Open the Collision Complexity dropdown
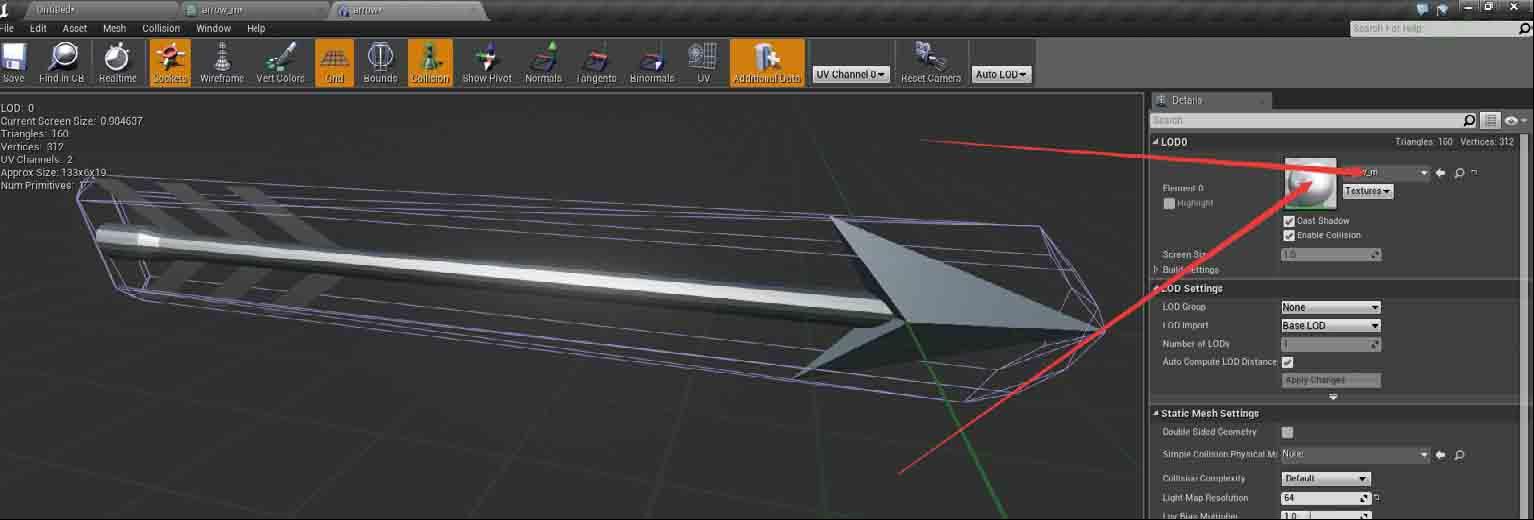Screen dimensions: 1534x520 click(1325, 479)
